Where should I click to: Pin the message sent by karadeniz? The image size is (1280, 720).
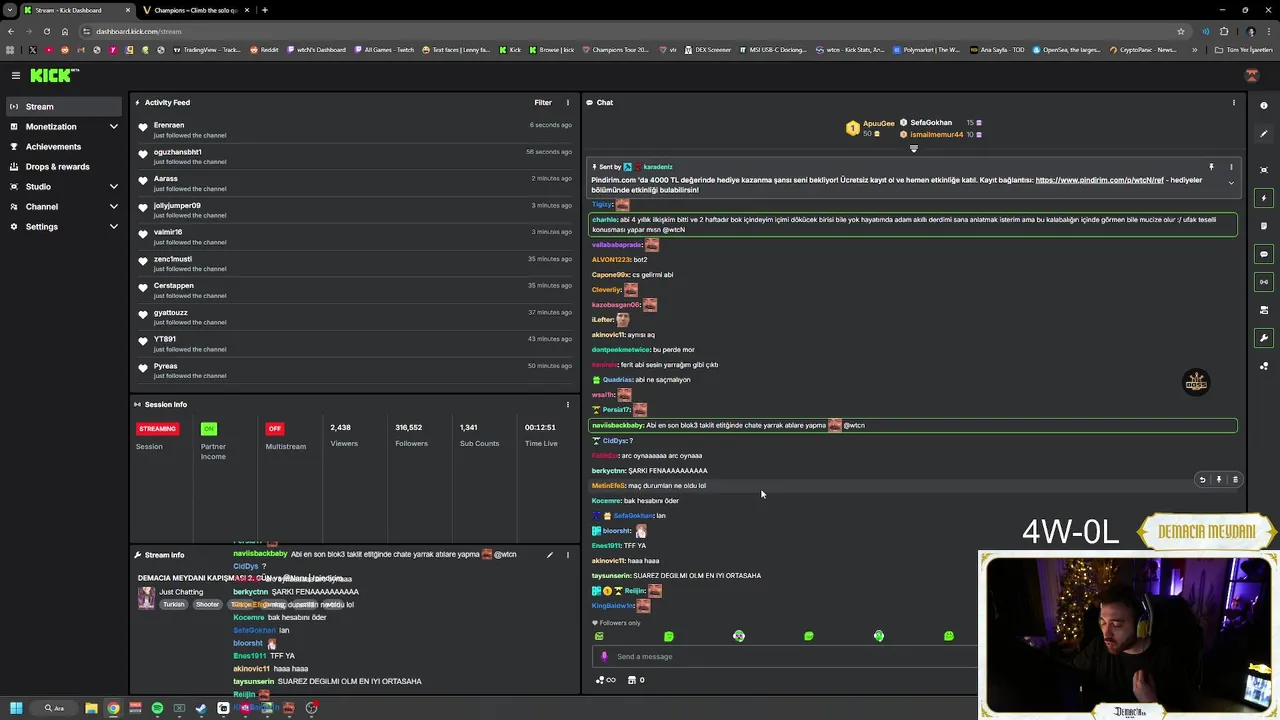pyautogui.click(x=1211, y=167)
